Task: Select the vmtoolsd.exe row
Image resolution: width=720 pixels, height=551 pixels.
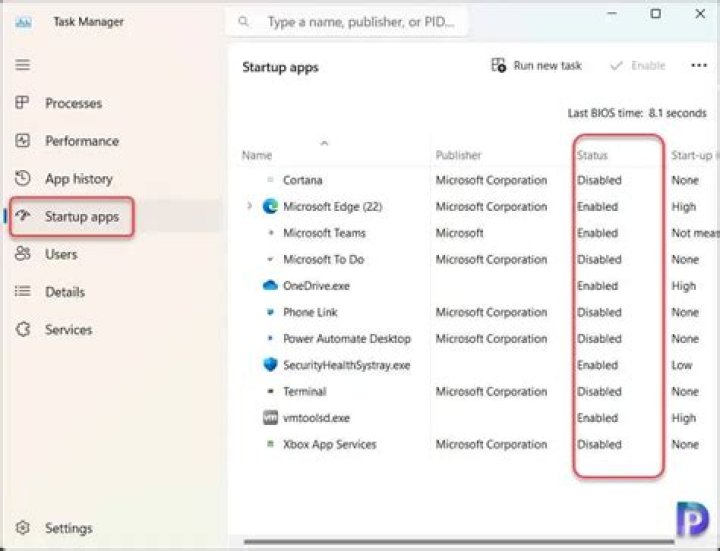Action: click(x=478, y=418)
